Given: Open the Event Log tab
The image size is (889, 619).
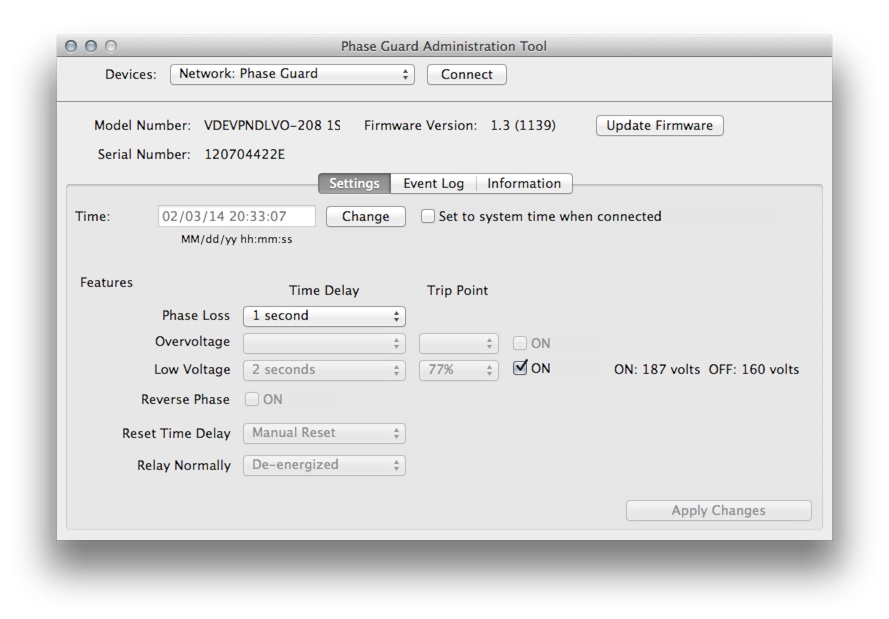Looking at the screenshot, I should 434,184.
